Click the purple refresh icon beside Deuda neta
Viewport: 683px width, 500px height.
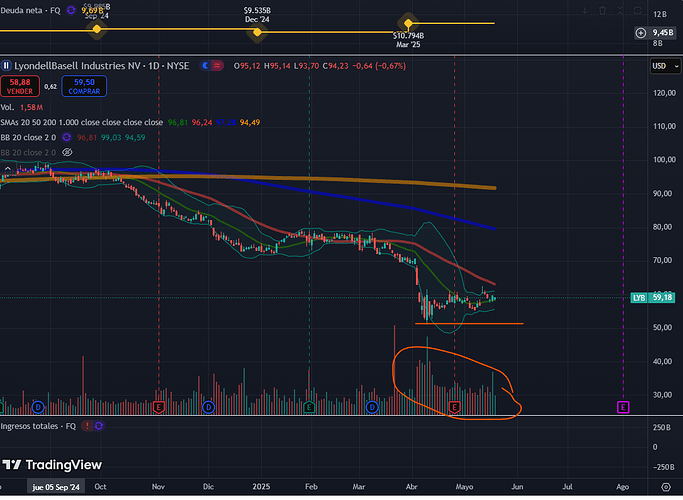coord(71,10)
